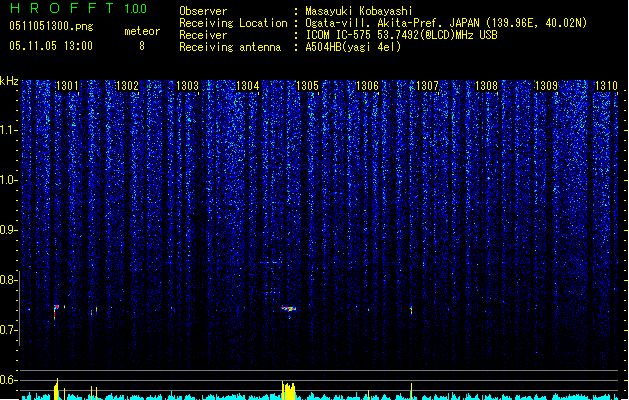Click the 1308 time marker
Screen dimensions: 629x400
coord(487,86)
